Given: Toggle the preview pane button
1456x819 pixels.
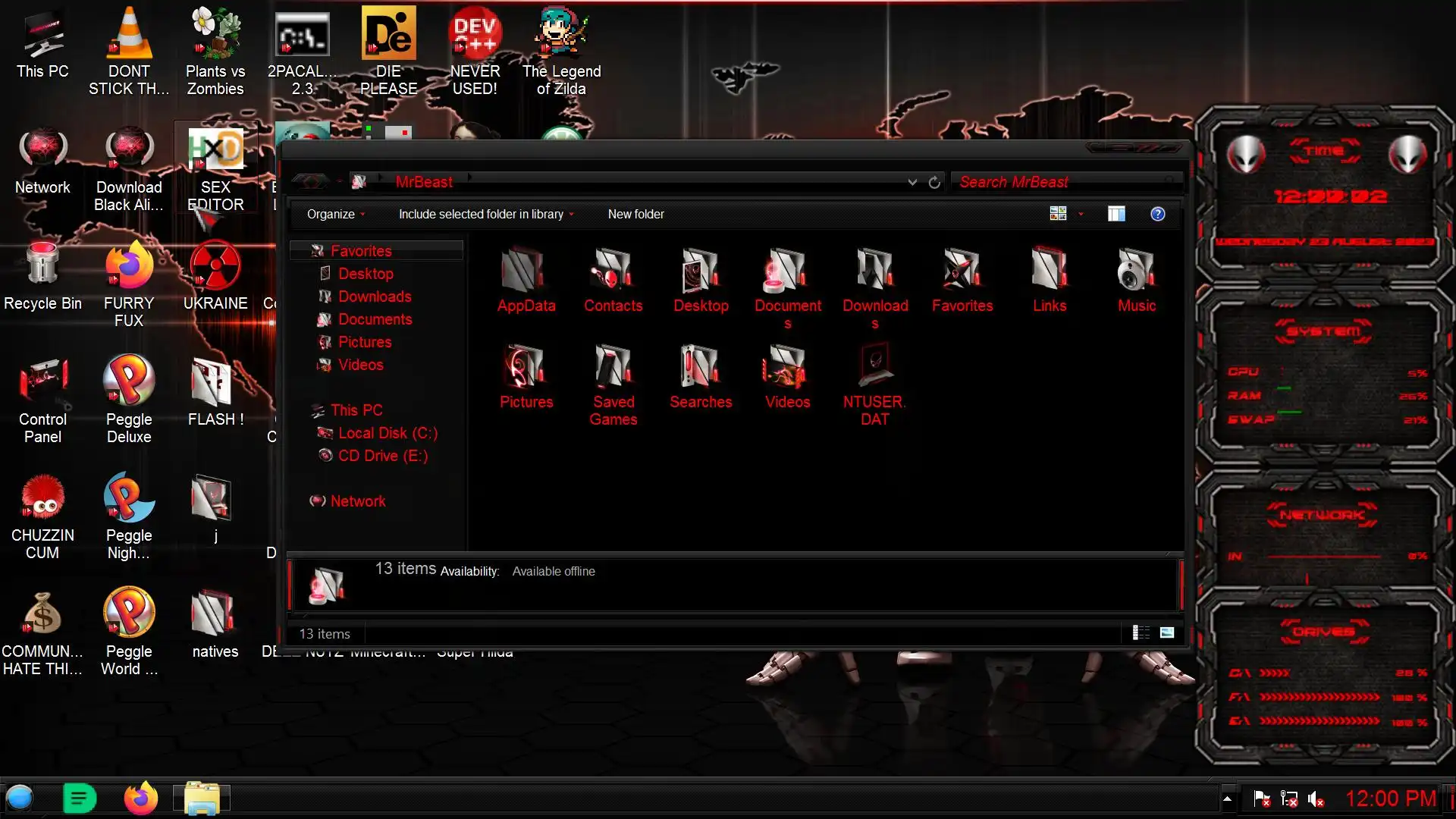Looking at the screenshot, I should coord(1116,215).
